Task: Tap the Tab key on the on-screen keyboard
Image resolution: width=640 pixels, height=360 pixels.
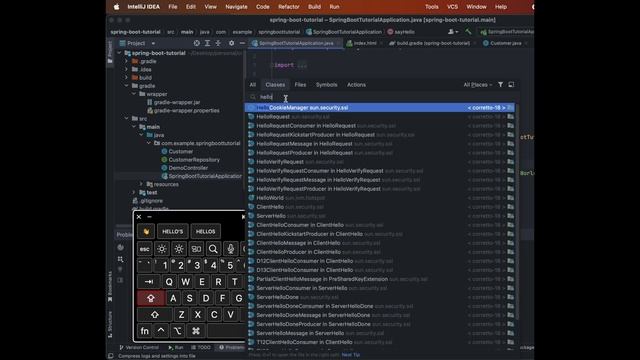Action: tap(149, 282)
